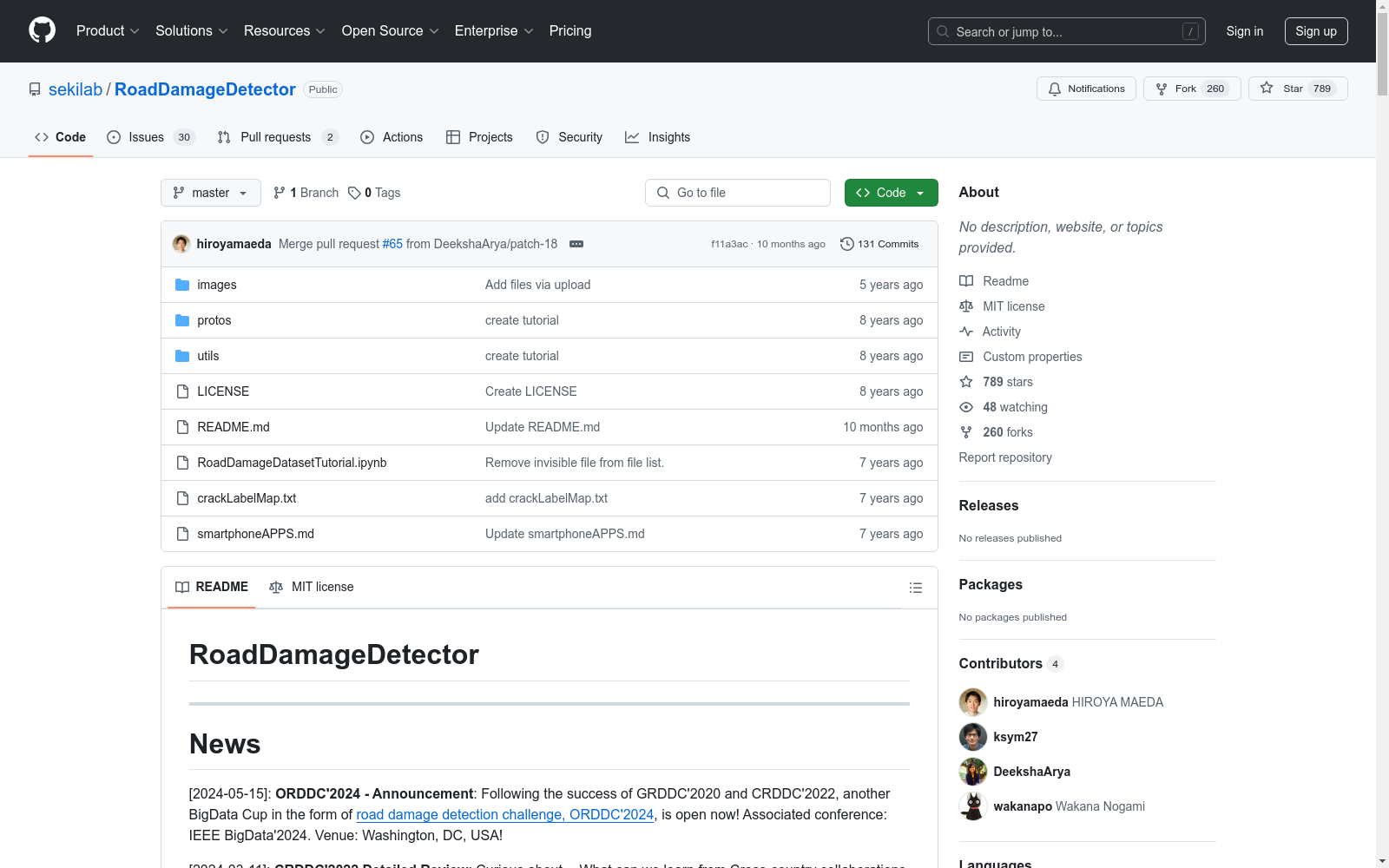Screen dimensions: 1389x868
Task: Click the smartphoneAPPS.md file icon
Action: (x=182, y=534)
